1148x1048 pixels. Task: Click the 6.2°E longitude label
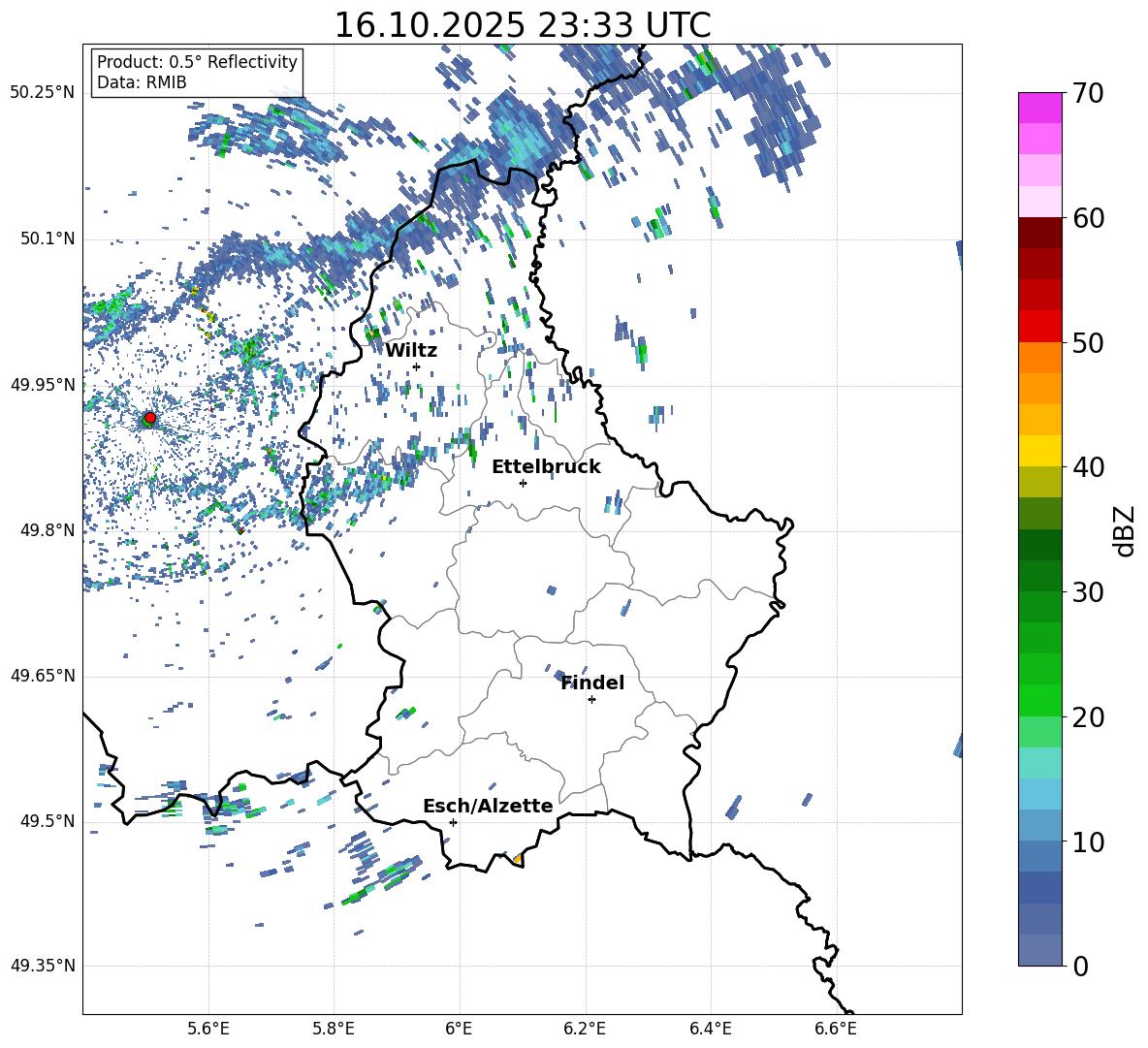(585, 1029)
